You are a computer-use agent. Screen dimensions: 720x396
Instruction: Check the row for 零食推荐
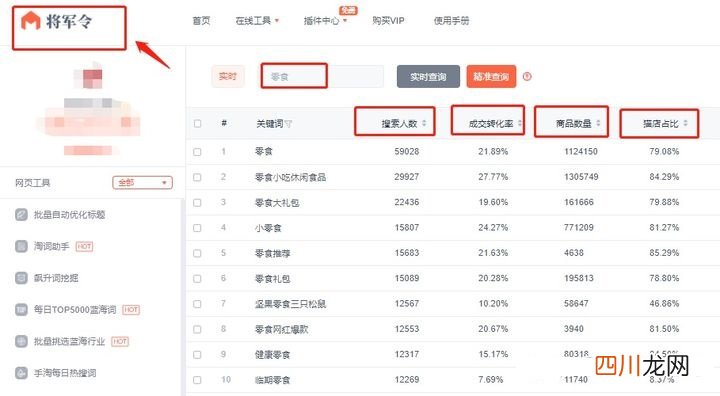coord(197,253)
